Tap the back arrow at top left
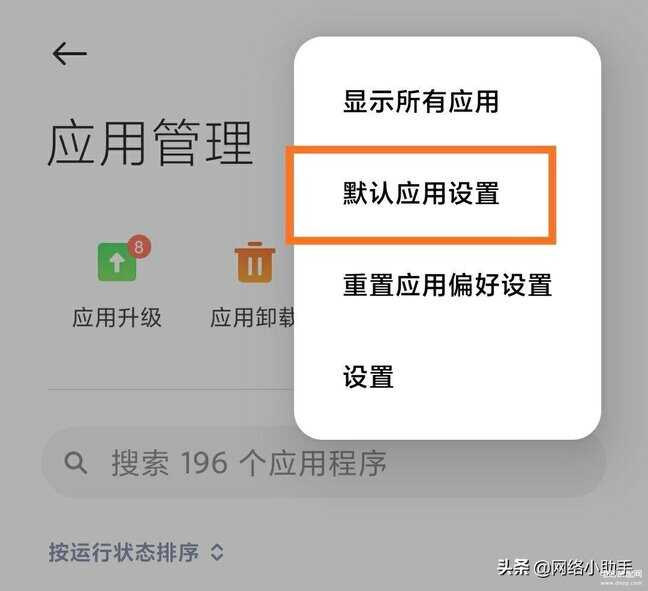This screenshot has height=591, width=648. click(69, 53)
